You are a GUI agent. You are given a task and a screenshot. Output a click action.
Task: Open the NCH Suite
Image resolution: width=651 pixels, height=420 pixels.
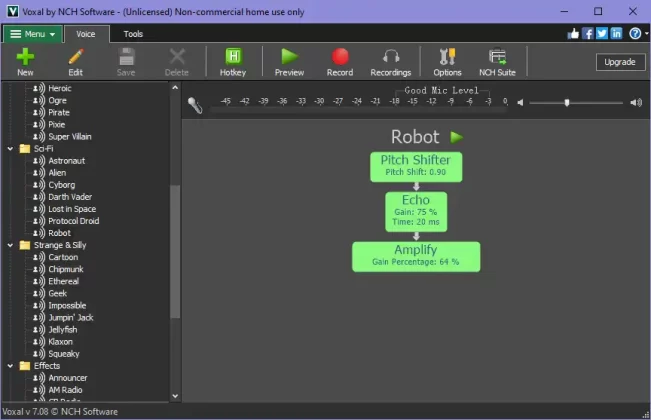click(x=497, y=62)
